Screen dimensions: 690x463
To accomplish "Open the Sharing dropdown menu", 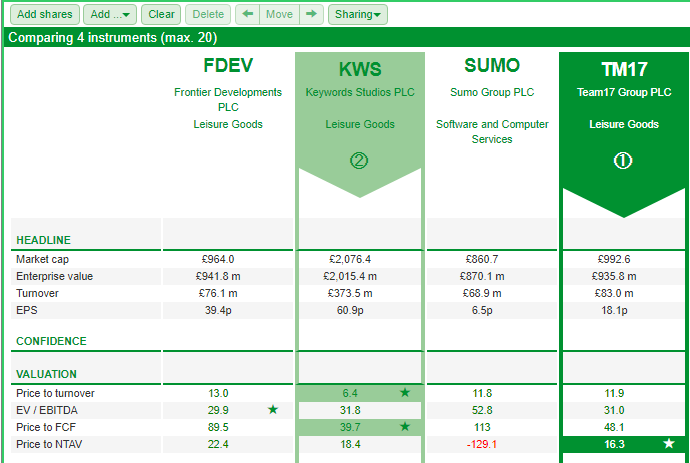I will coord(358,15).
